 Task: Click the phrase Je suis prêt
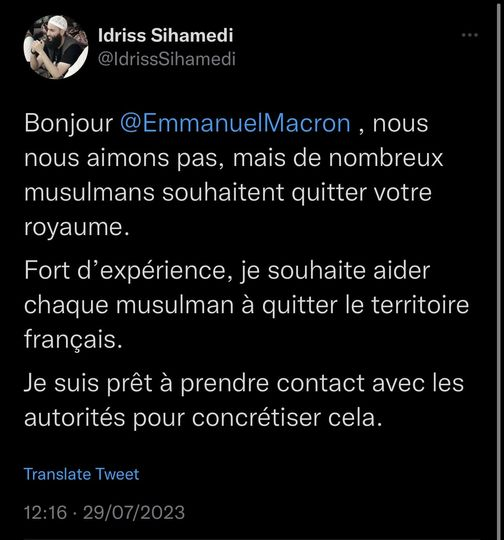[x=88, y=383]
